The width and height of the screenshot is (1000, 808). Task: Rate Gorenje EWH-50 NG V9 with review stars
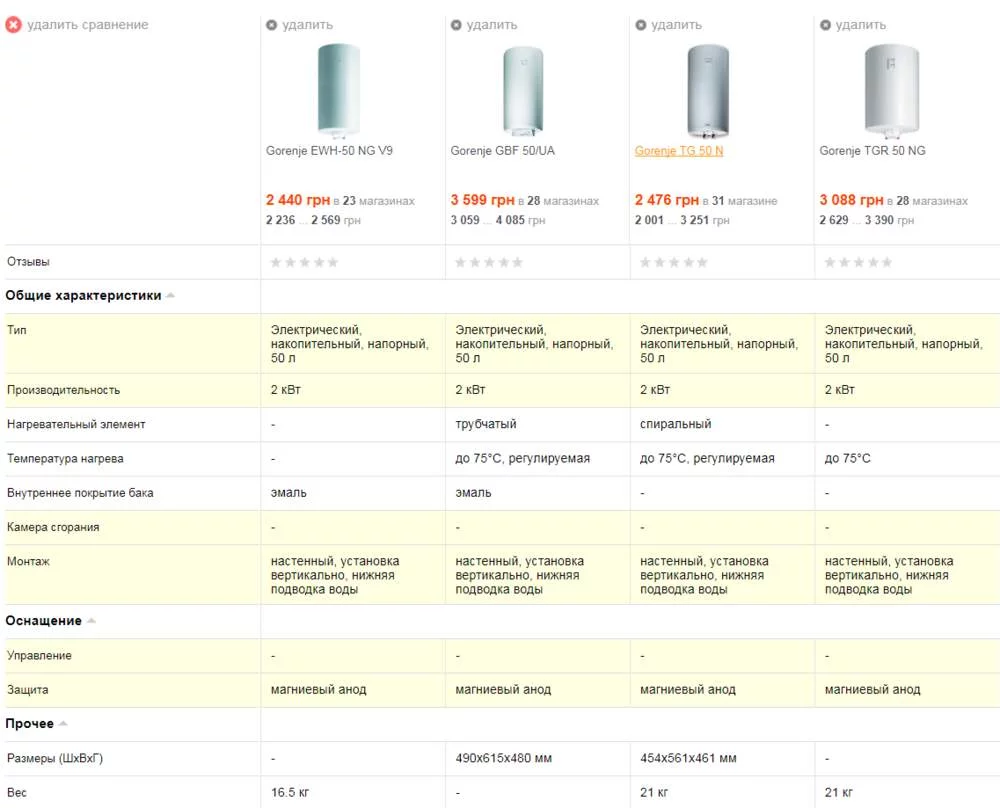(x=304, y=262)
